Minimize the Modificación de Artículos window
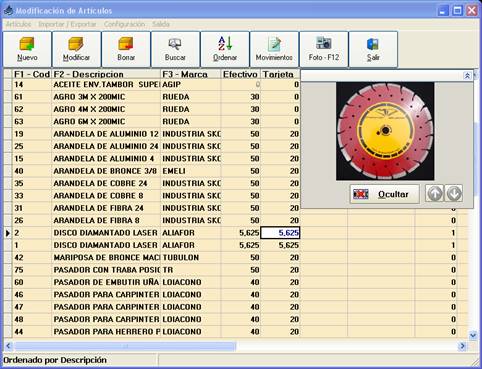The height and width of the screenshot is (369, 482). [442, 11]
